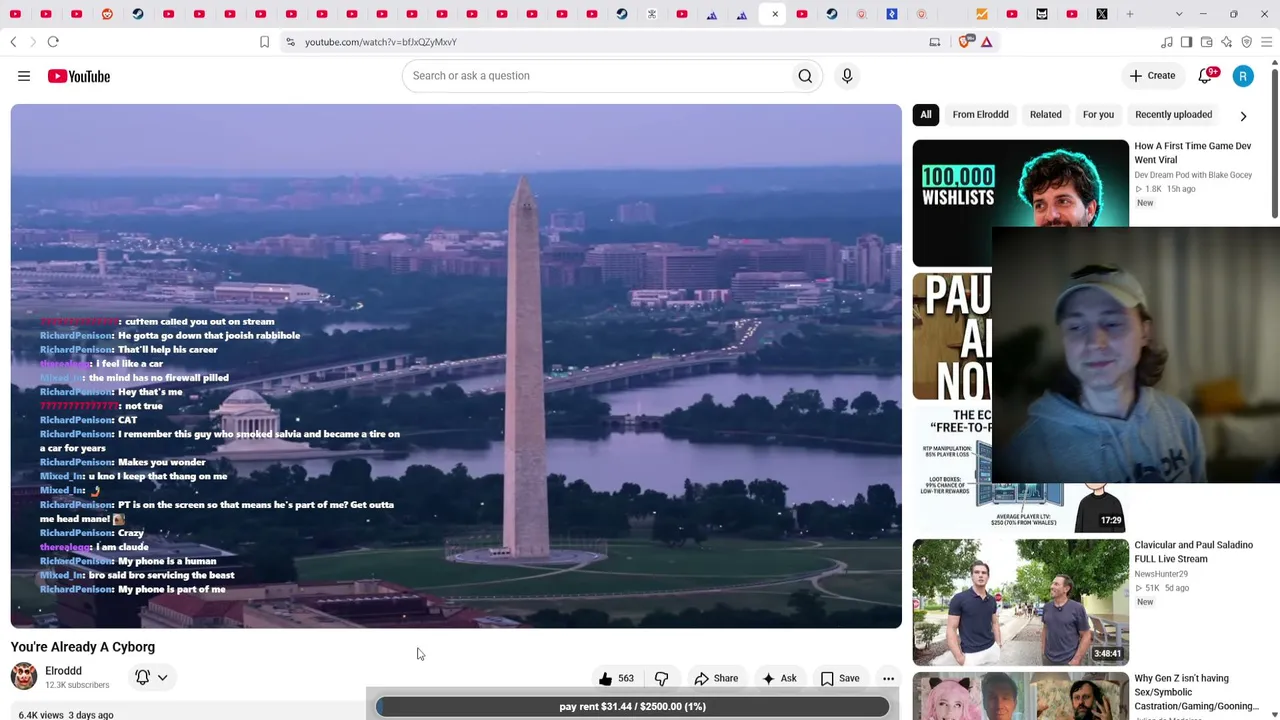Share this video
Image resolution: width=1280 pixels, height=720 pixels.
click(x=716, y=678)
